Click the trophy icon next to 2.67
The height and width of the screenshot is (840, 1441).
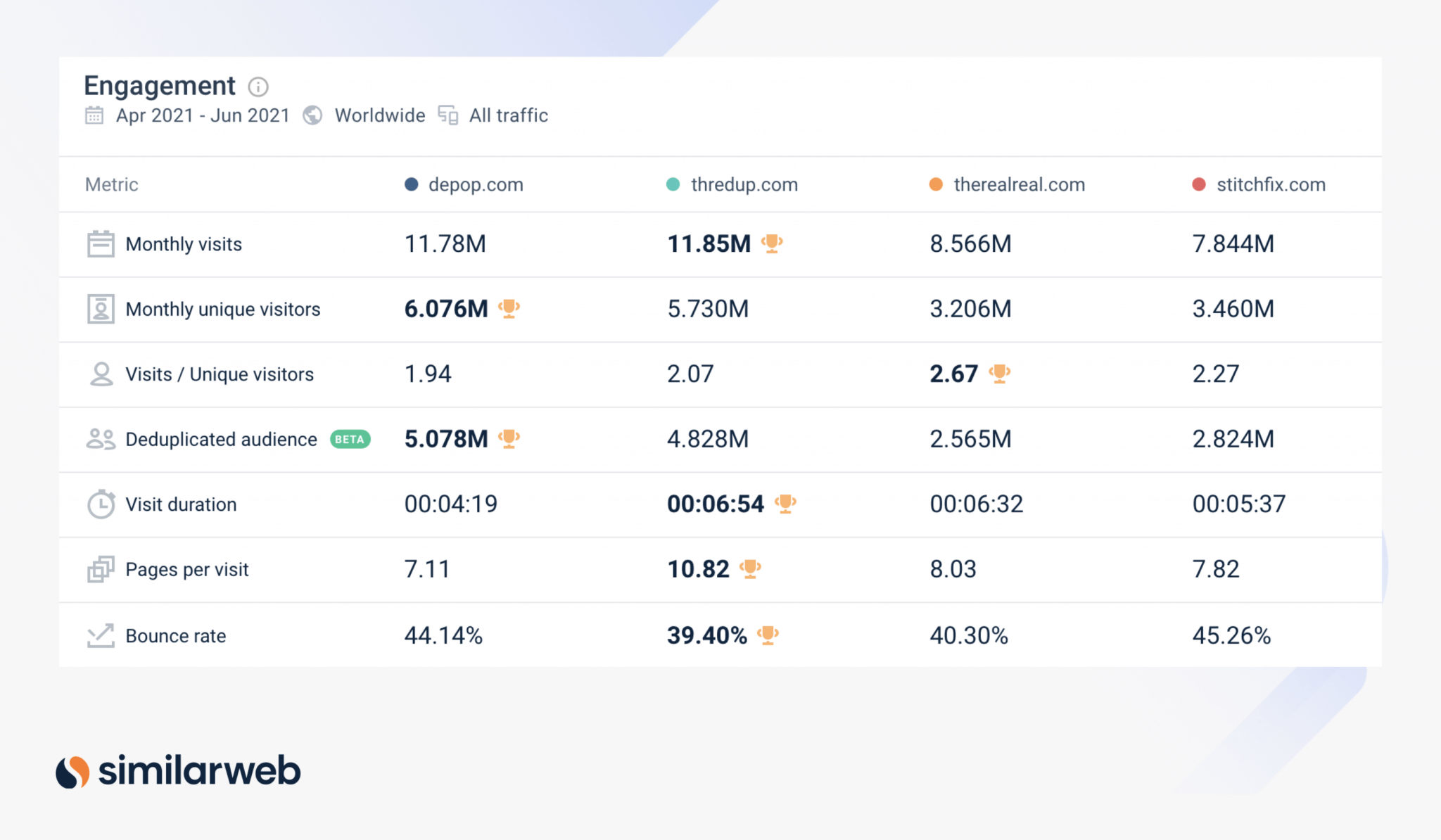999,374
